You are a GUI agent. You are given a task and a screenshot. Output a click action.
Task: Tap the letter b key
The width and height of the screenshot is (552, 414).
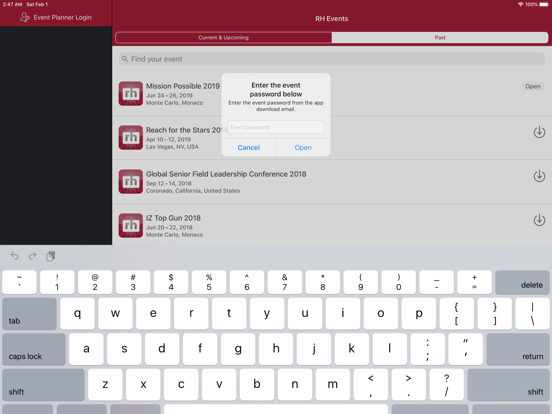click(257, 385)
